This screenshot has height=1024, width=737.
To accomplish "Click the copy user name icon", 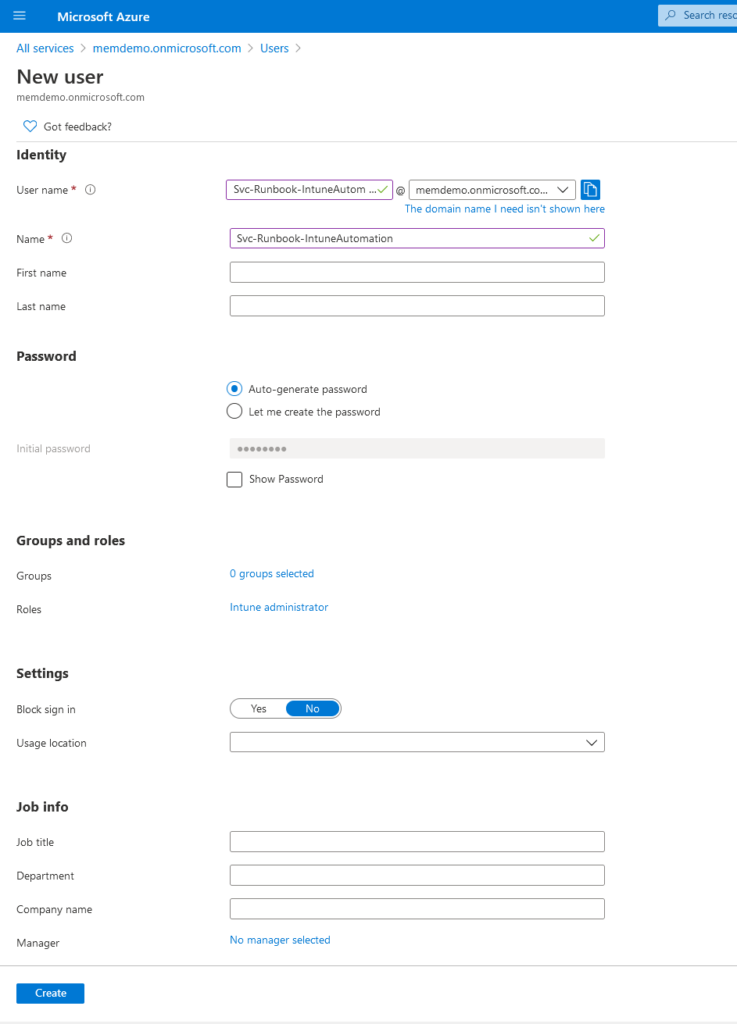I will (590, 189).
